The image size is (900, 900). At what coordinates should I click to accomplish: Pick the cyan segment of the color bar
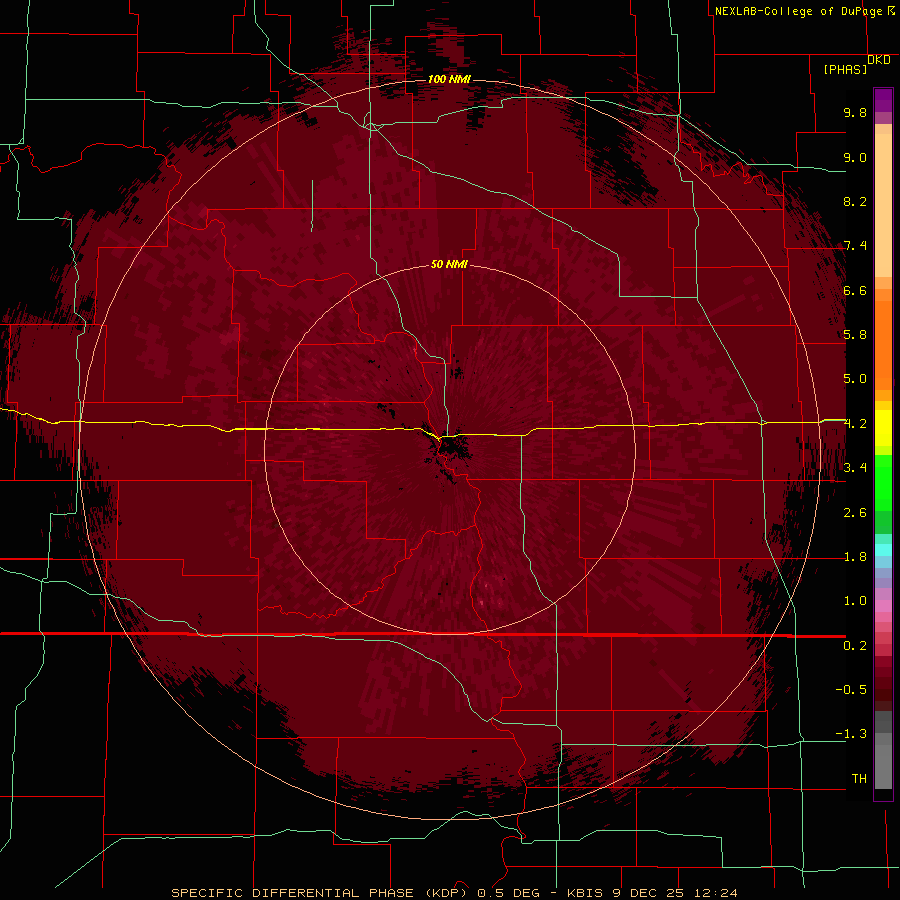(x=883, y=549)
